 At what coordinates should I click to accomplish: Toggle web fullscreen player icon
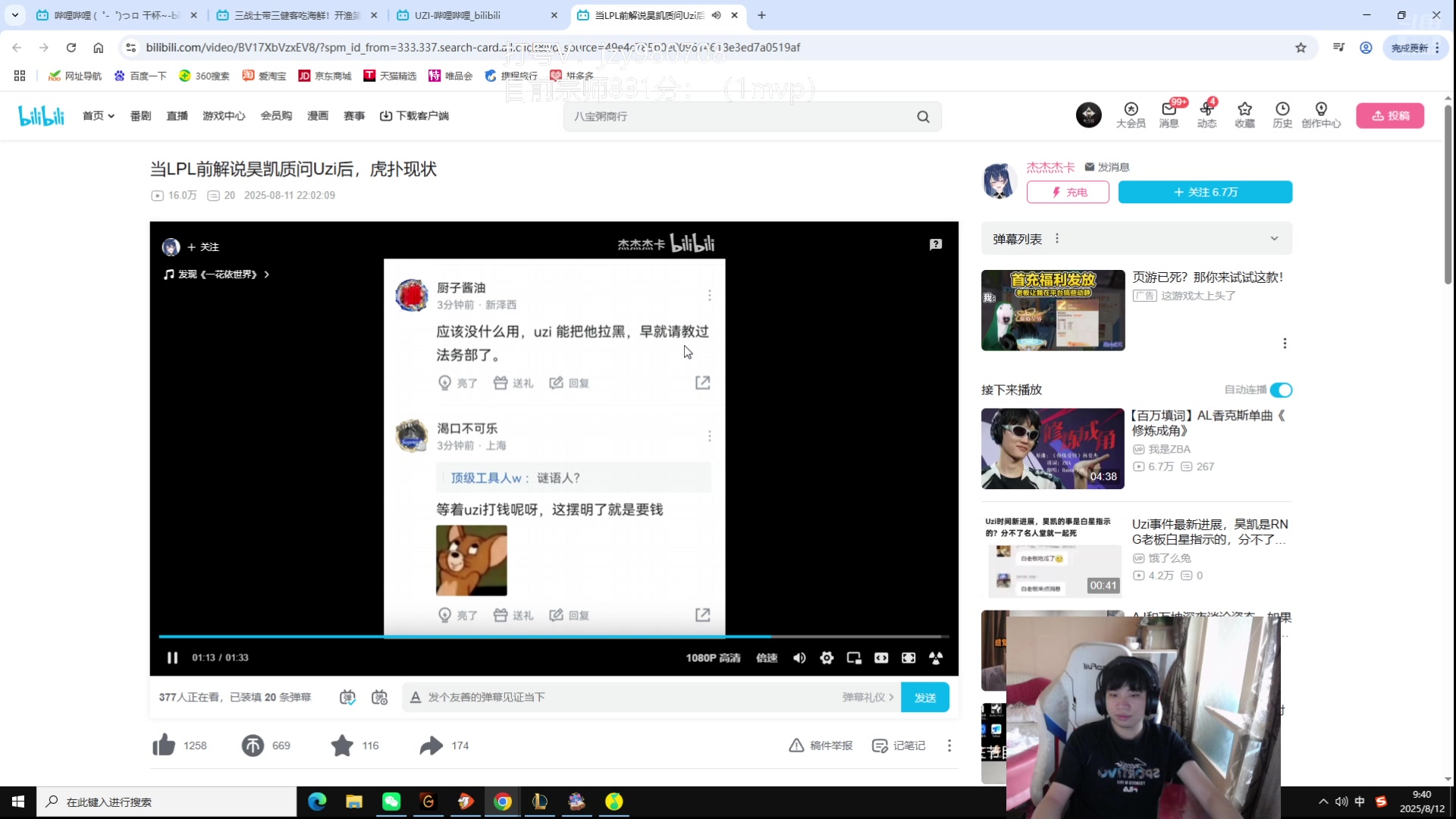pyautogui.click(x=908, y=657)
